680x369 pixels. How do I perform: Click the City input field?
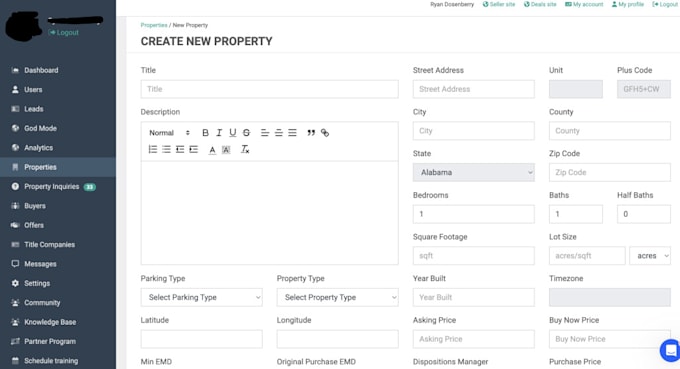(474, 131)
